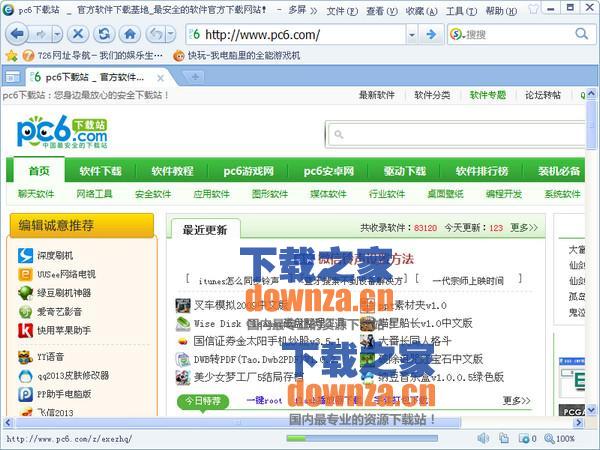Select the pc6游戏网 navigation tab

point(249,171)
